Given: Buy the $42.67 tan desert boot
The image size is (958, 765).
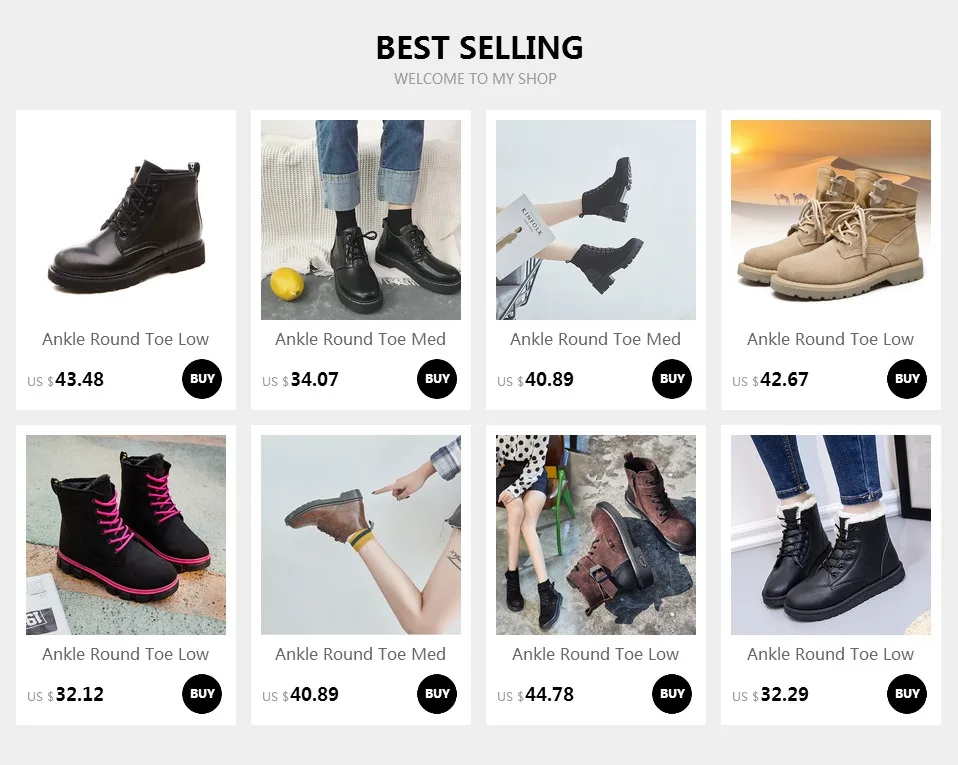Looking at the screenshot, I should [907, 379].
